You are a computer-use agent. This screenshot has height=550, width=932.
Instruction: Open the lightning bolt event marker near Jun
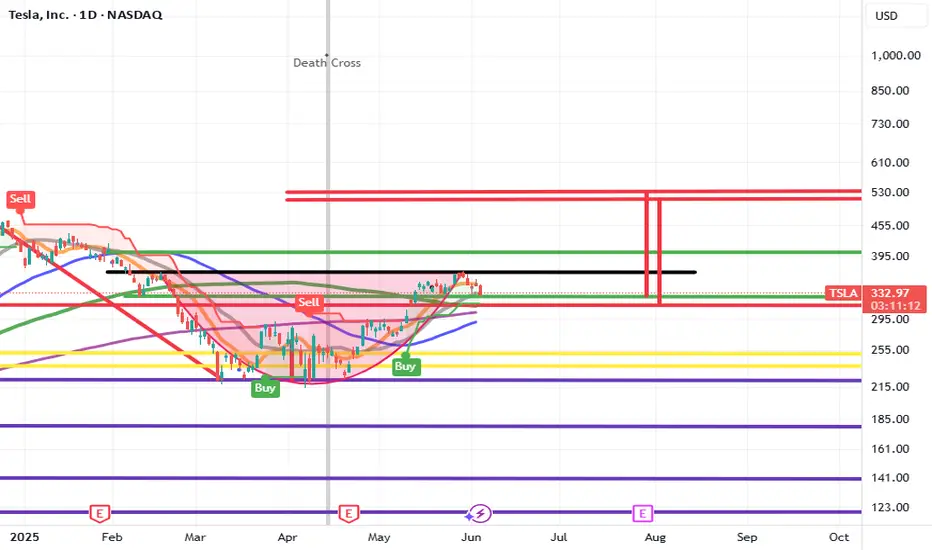pos(480,513)
